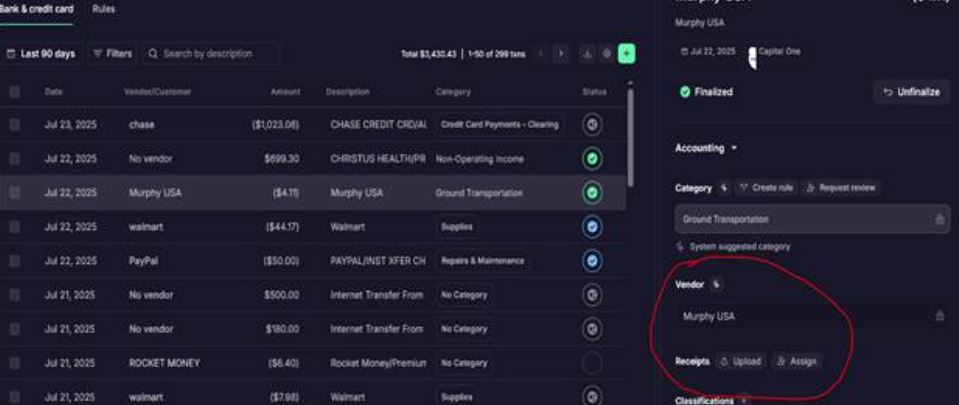Image resolution: width=959 pixels, height=405 pixels.
Task: Open the Last 90 days date range selector
Action: [41, 54]
